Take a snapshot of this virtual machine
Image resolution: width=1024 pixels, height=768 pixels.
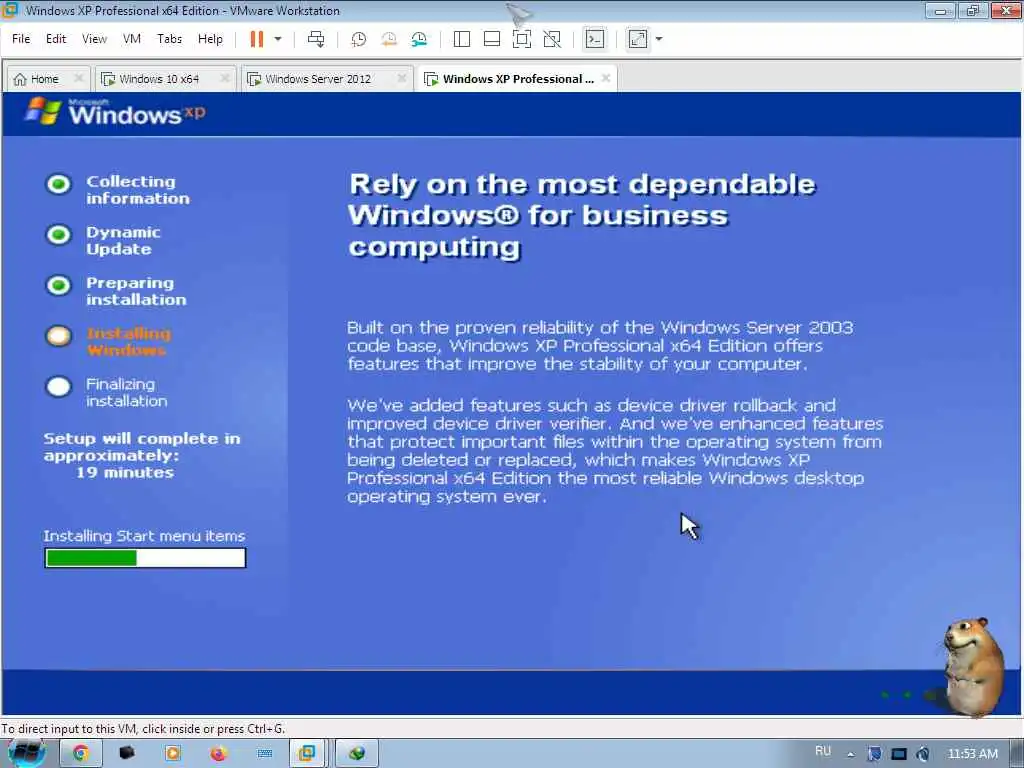click(x=359, y=39)
